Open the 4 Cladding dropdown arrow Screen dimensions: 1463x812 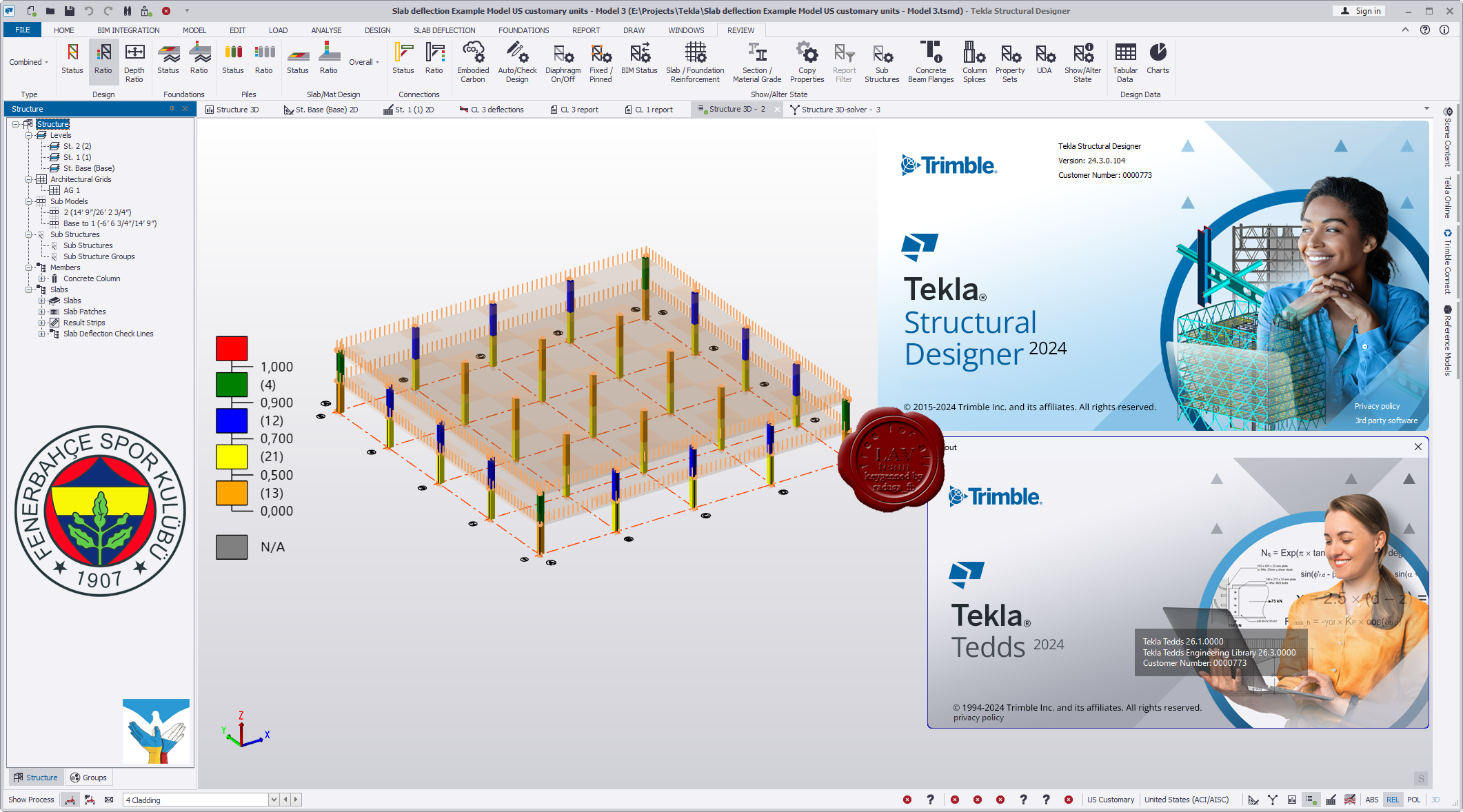tap(274, 800)
